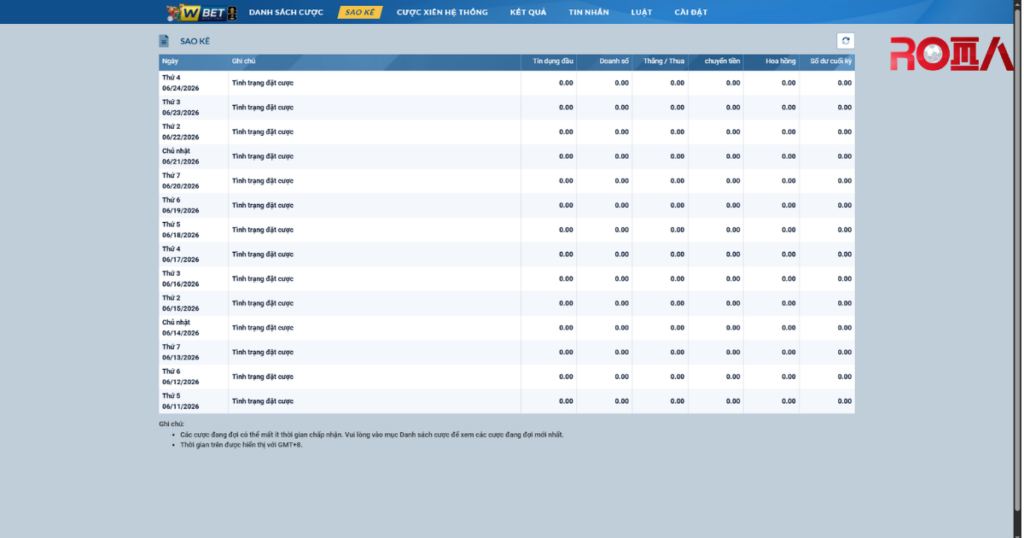Select the date cell Thứ 4 06/24/2026

click(193, 83)
